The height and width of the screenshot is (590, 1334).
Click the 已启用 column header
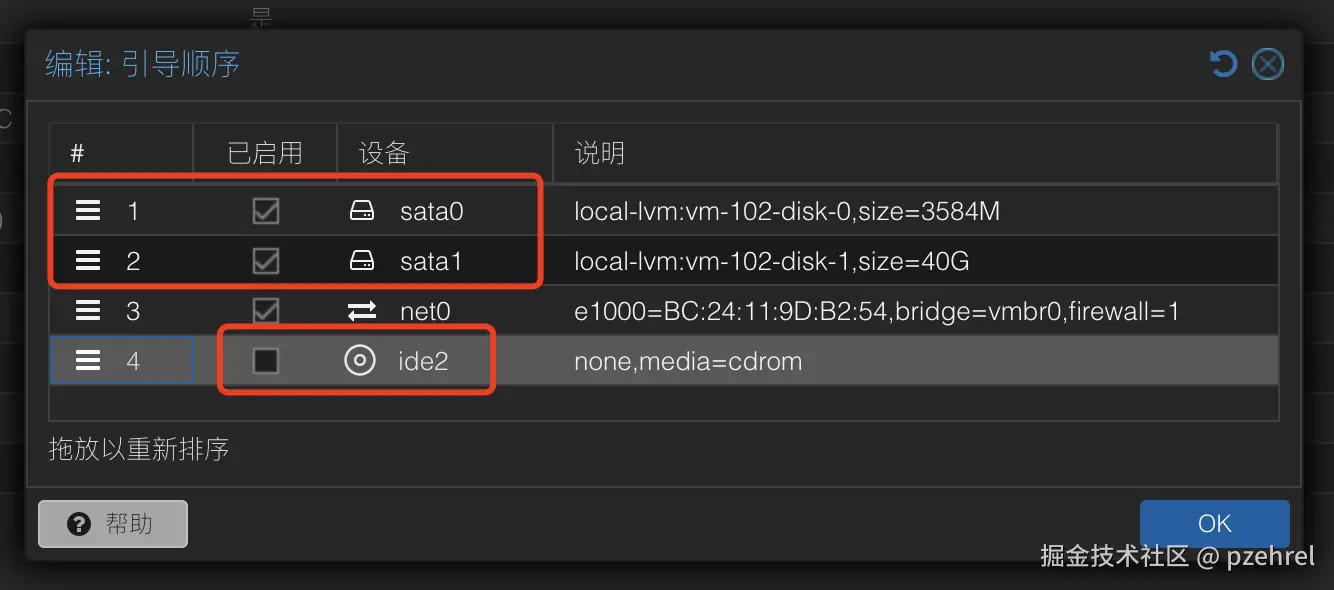tap(265, 153)
